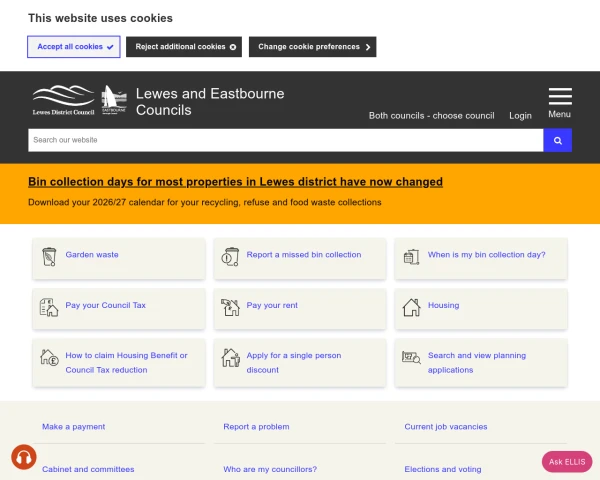This screenshot has width=600, height=480.
Task: Open the bin collection days changed notice
Action: coord(235,182)
